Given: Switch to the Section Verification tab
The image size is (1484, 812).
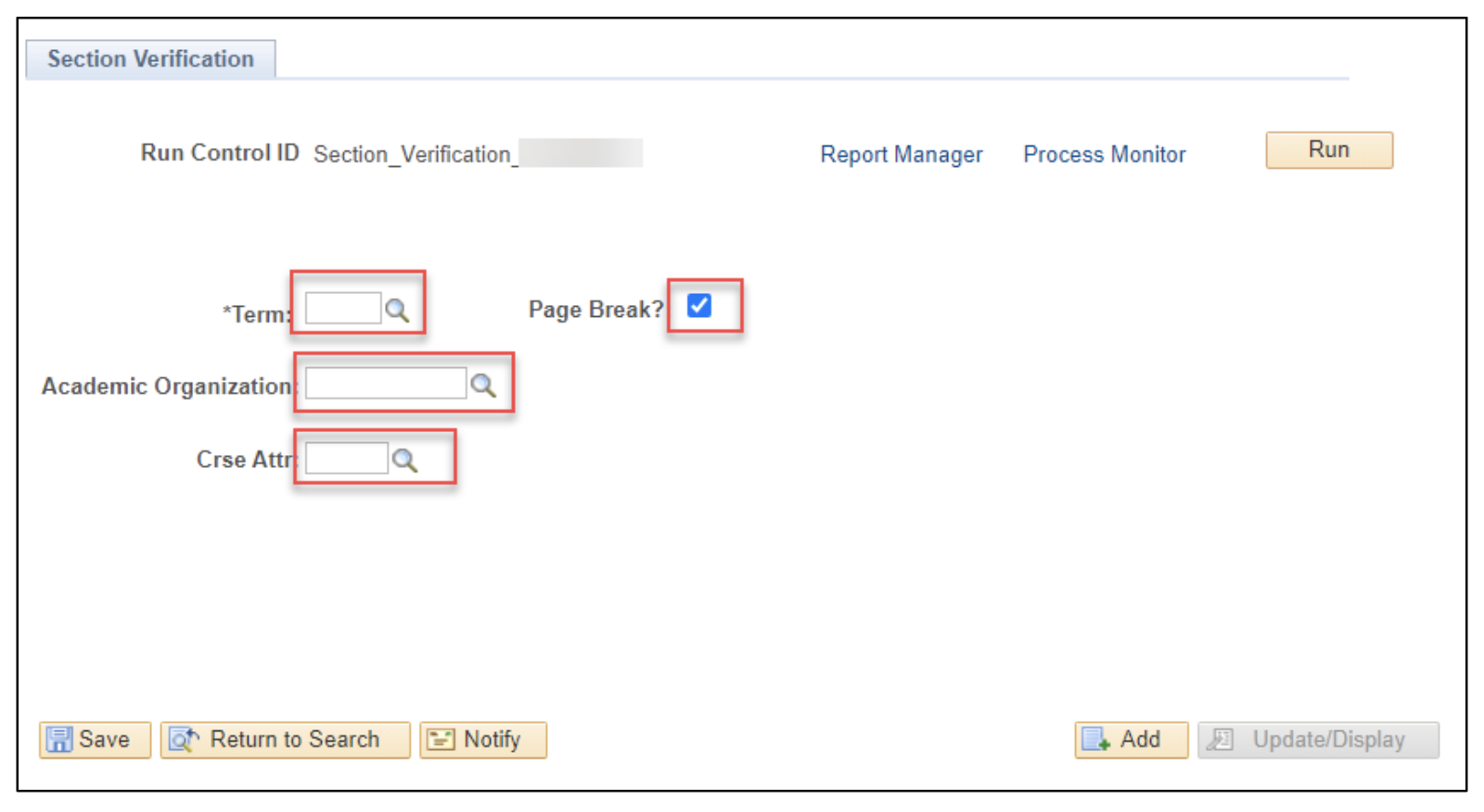Looking at the screenshot, I should click(x=150, y=59).
